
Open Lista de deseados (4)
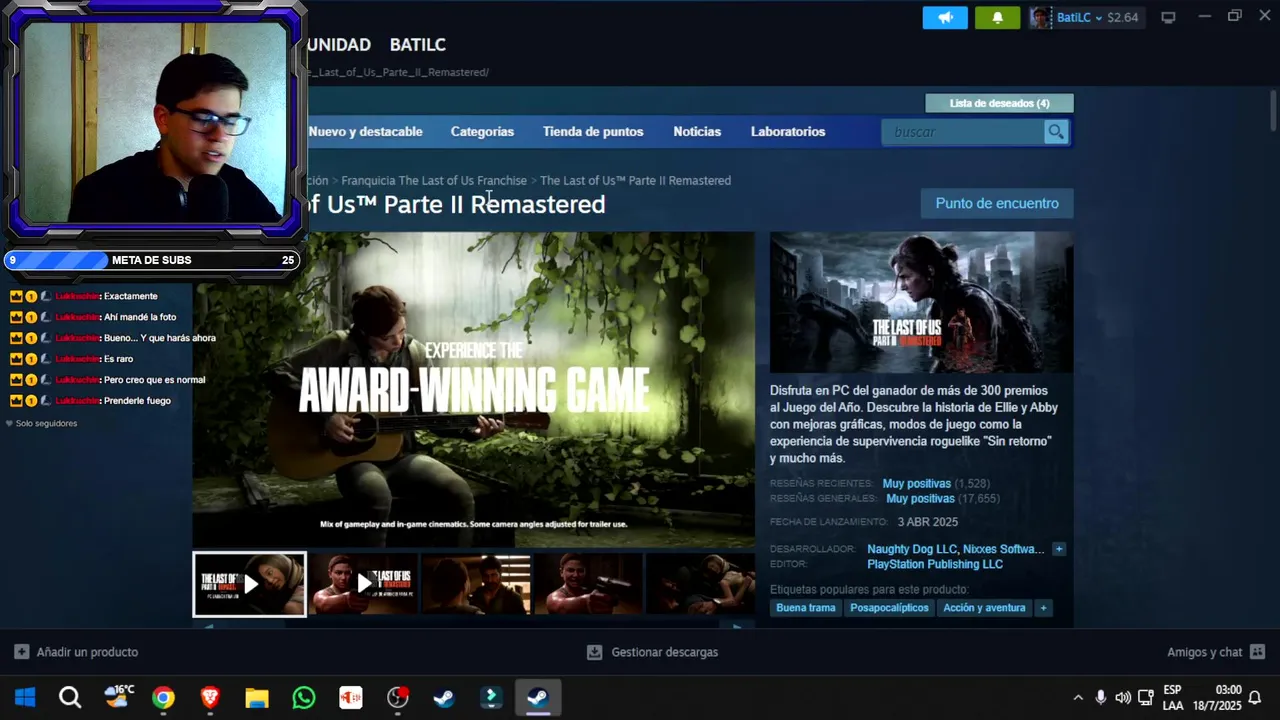point(999,103)
